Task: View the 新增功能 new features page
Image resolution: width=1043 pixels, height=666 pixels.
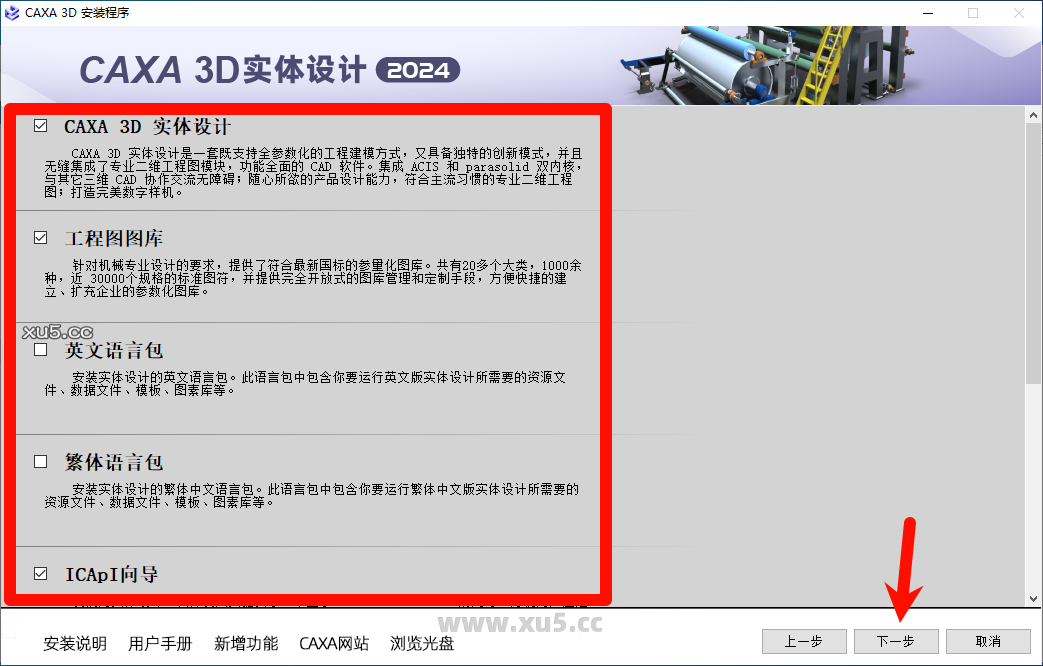Action: pyautogui.click(x=246, y=644)
